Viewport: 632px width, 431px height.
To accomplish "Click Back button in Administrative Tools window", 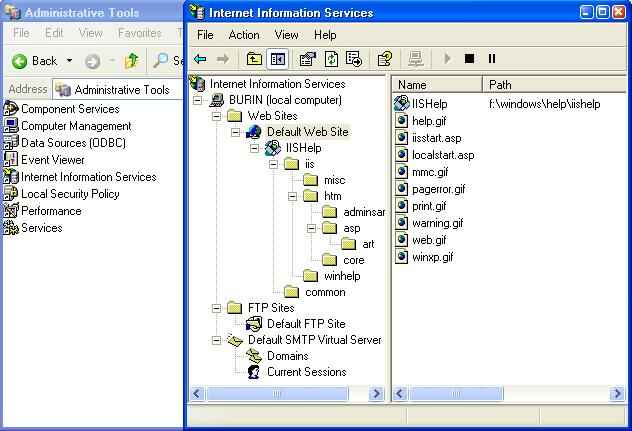I will pyautogui.click(x=35, y=61).
